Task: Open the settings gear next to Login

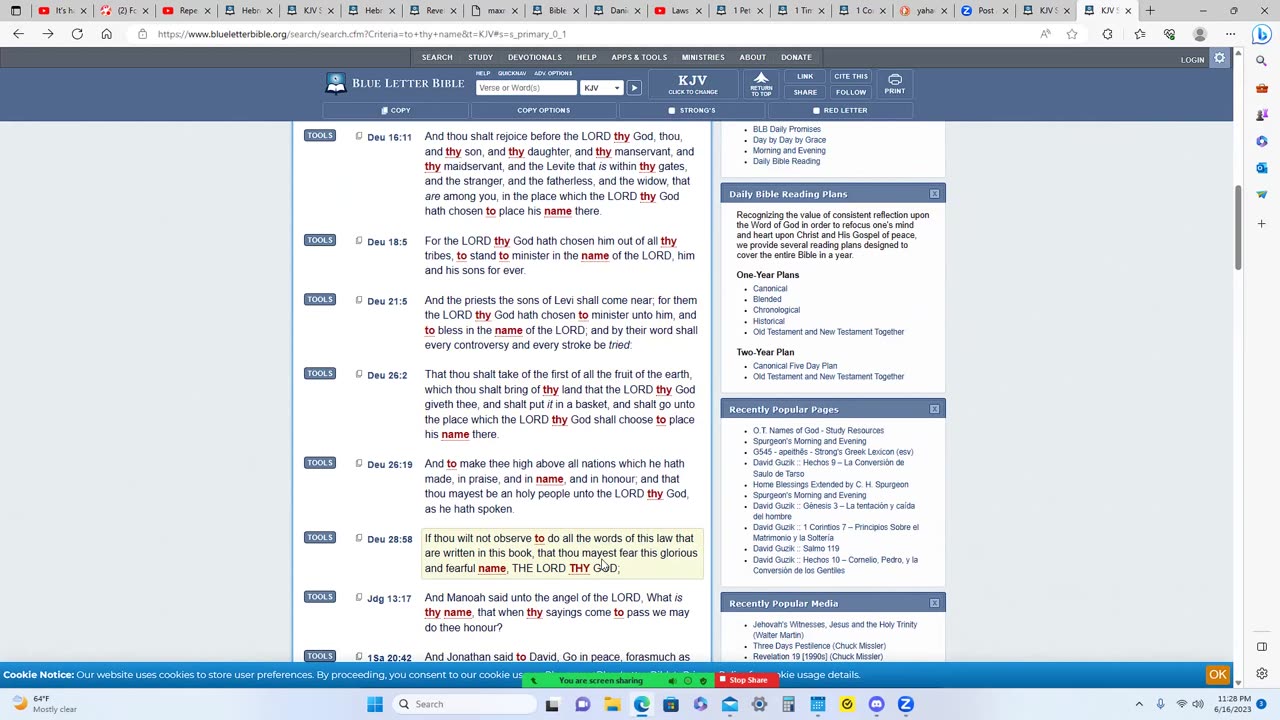Action: [x=1219, y=59]
